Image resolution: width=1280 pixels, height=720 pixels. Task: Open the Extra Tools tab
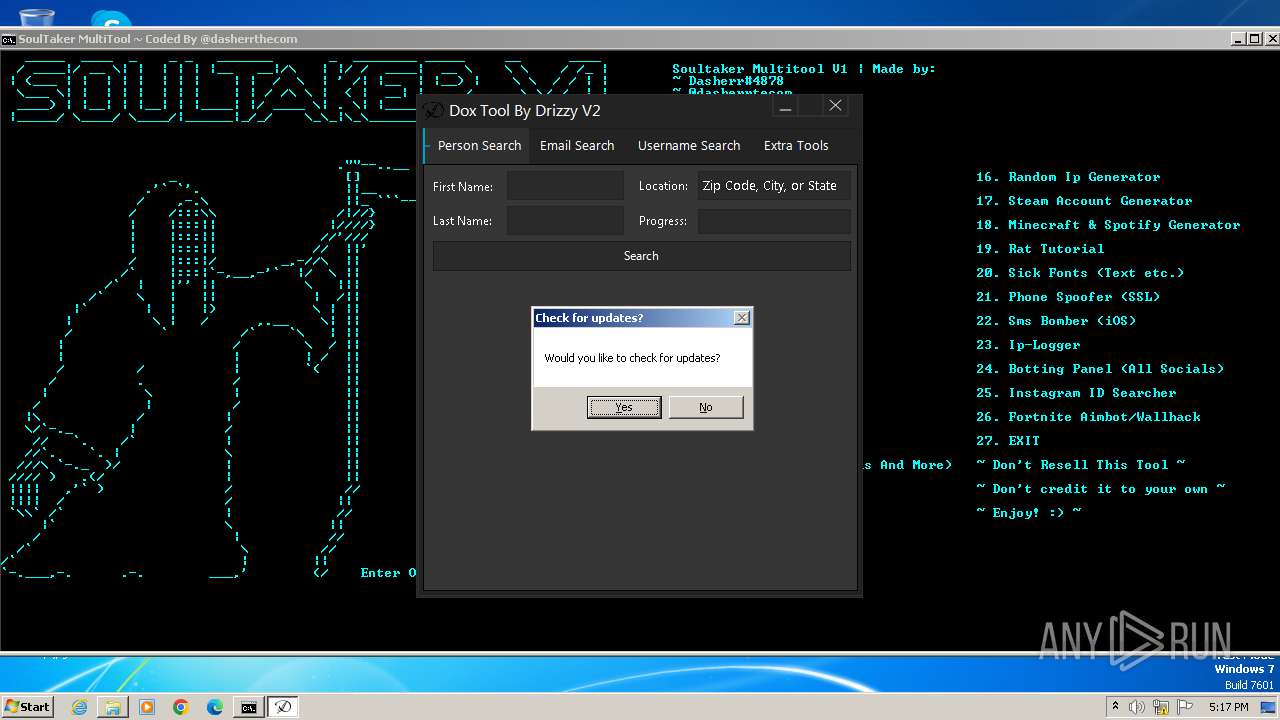(796, 146)
